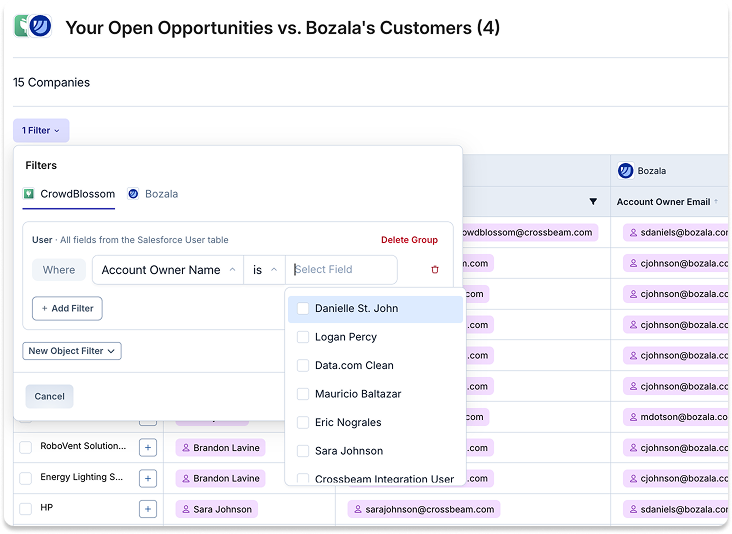This screenshot has height=534, width=732.
Task: Check the Data.com Clean option
Action: 303,365
